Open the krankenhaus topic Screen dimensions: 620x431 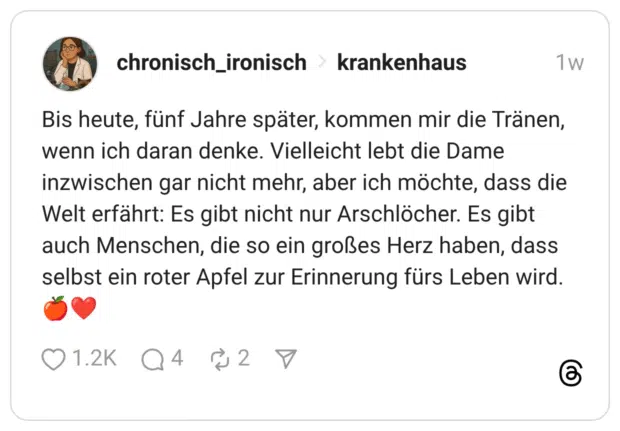coord(401,63)
